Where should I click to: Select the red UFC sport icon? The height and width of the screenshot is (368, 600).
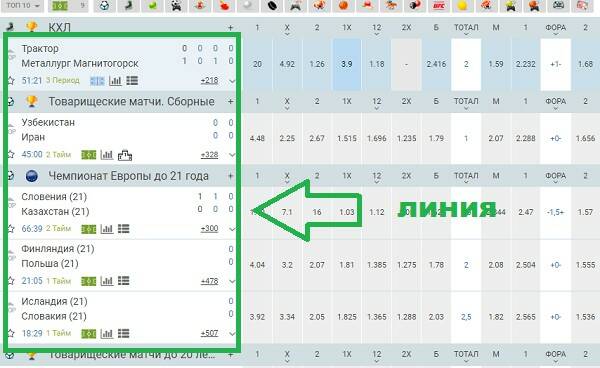point(439,6)
